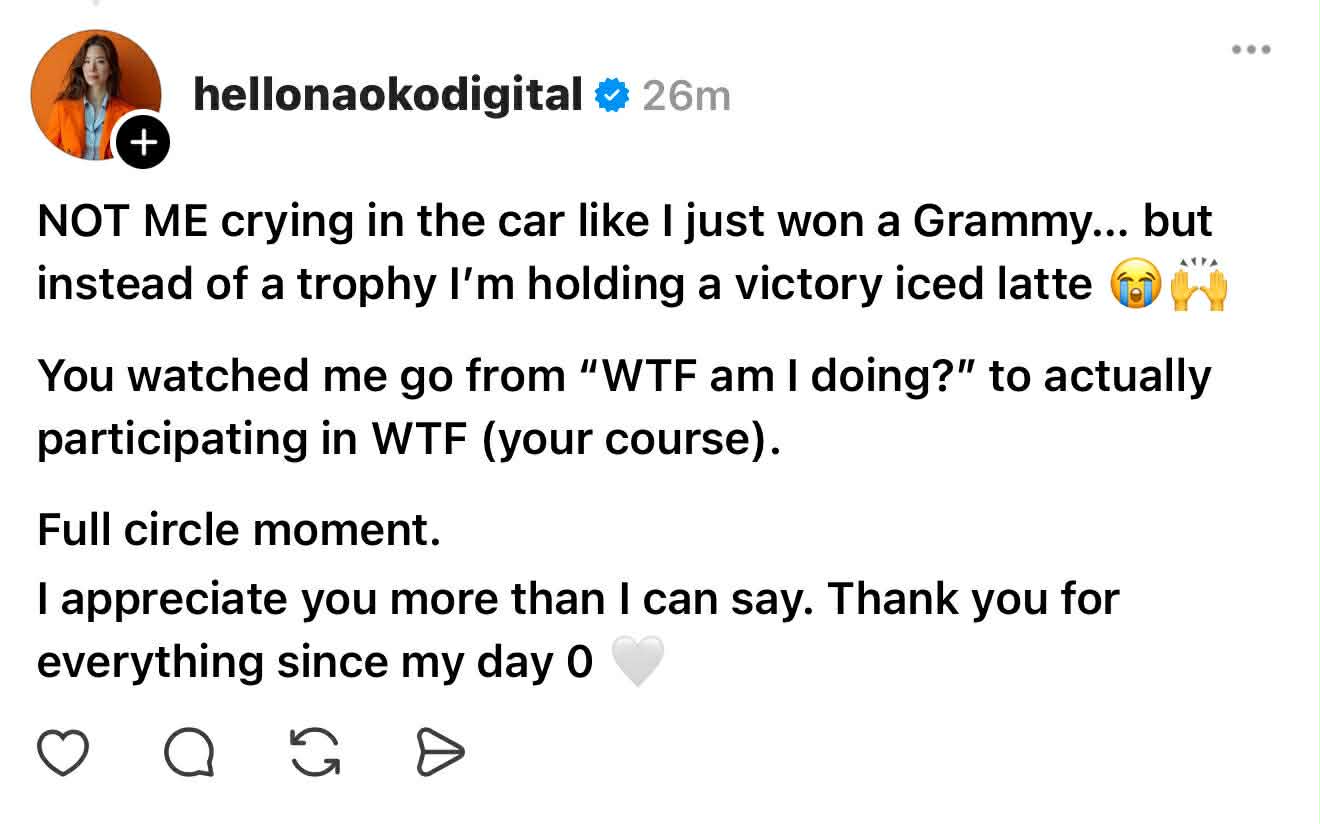The image size is (1320, 824).
Task: Like the post with the heart icon
Action: pos(63,753)
